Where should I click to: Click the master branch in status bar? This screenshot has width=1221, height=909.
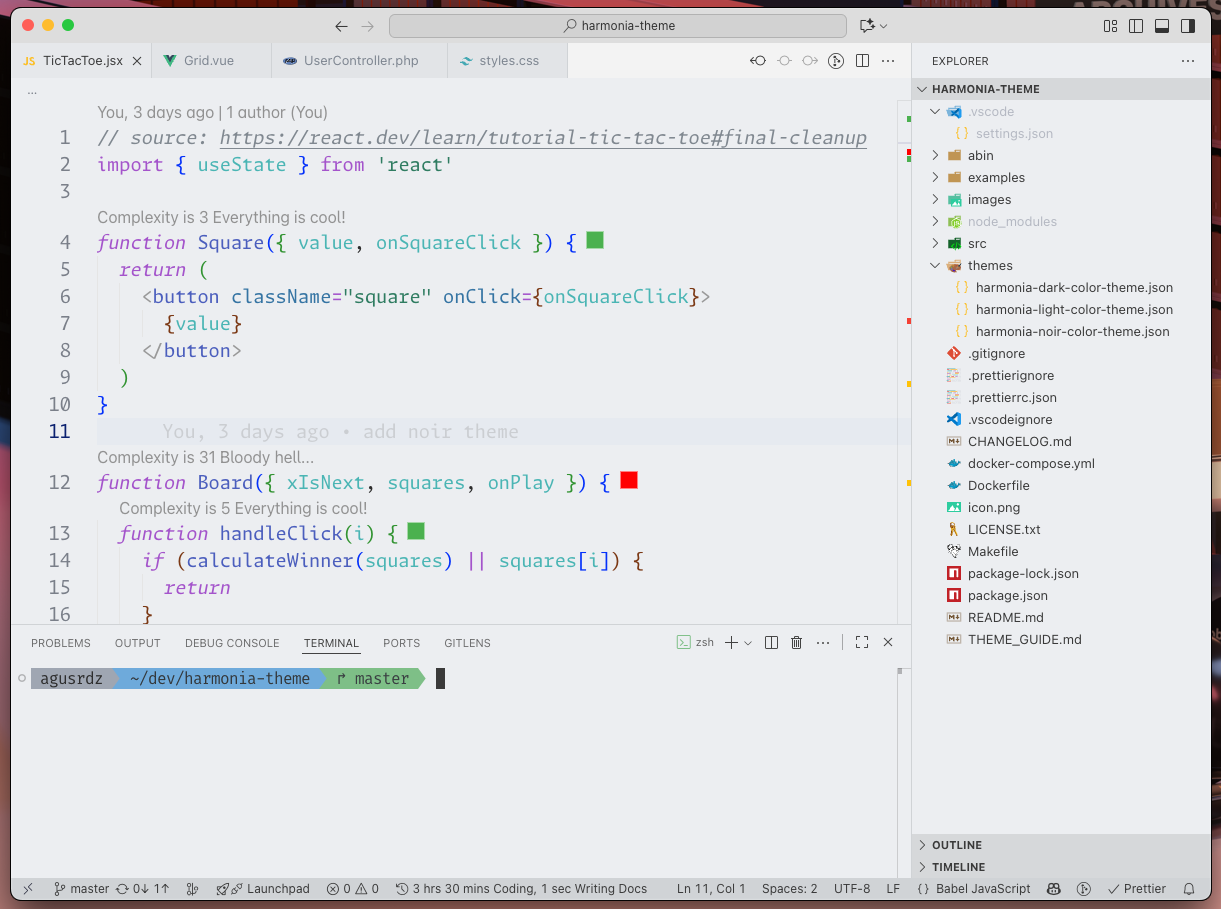(x=81, y=888)
